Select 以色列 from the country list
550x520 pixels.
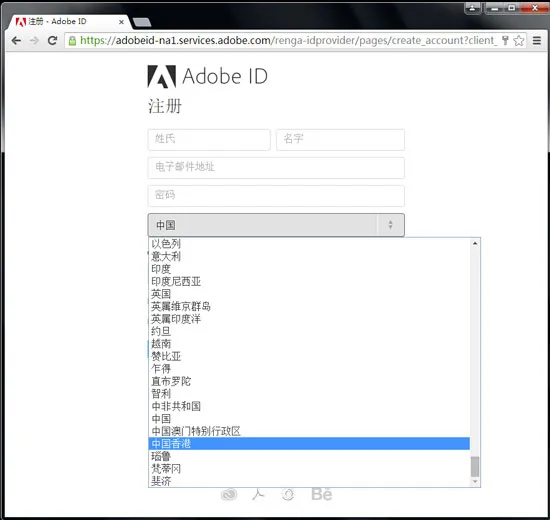[x=309, y=244]
